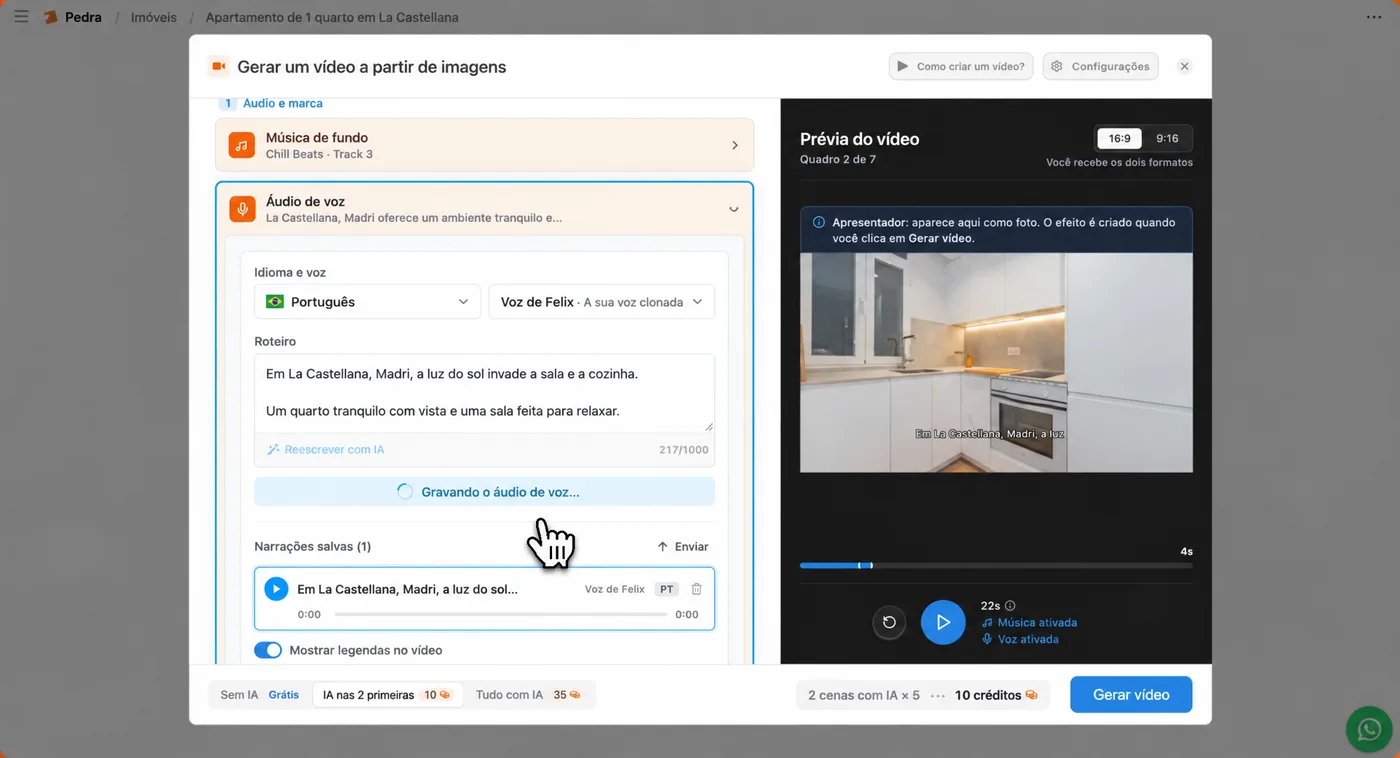The width and height of the screenshot is (1400, 758).
Task: Open the three-dot more options menu
Action: tap(1375, 17)
